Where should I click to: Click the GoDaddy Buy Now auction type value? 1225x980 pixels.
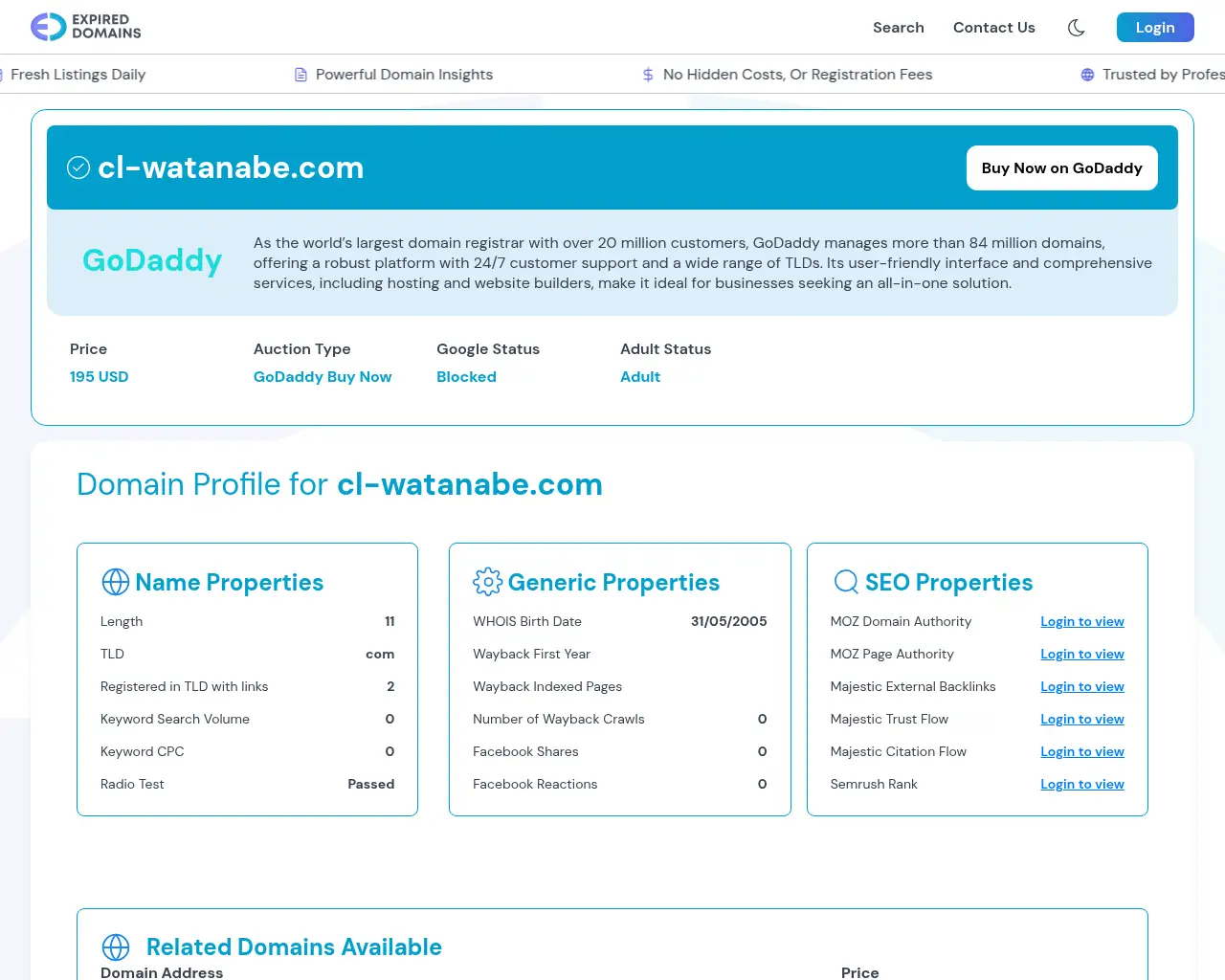[323, 377]
